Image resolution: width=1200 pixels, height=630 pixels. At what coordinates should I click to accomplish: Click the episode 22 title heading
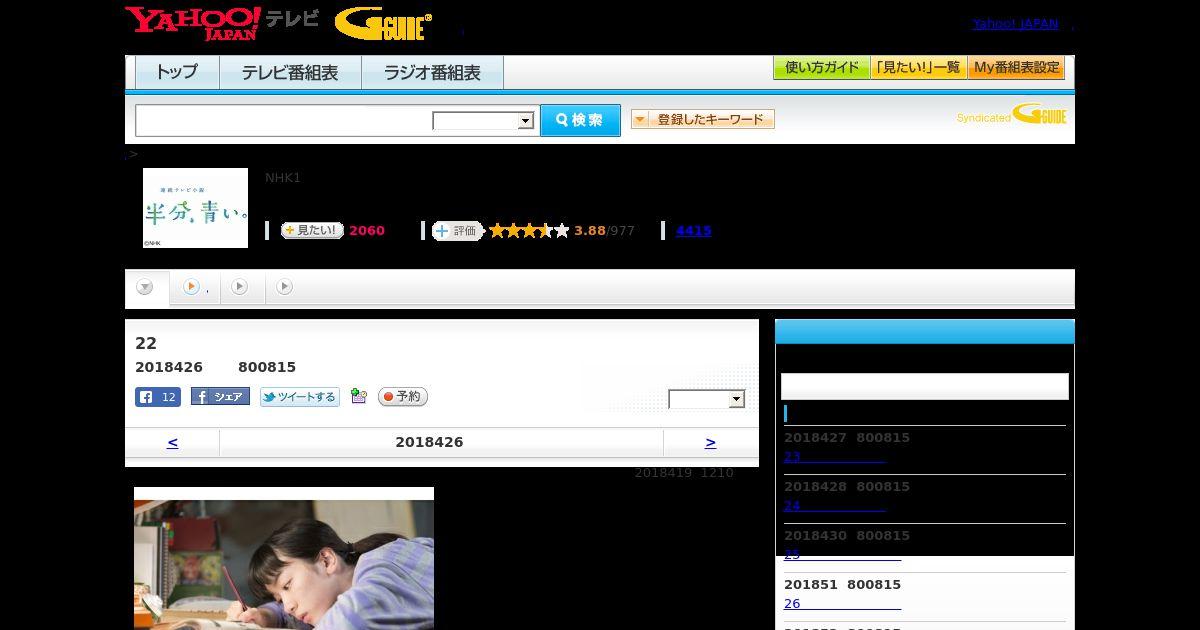(146, 343)
